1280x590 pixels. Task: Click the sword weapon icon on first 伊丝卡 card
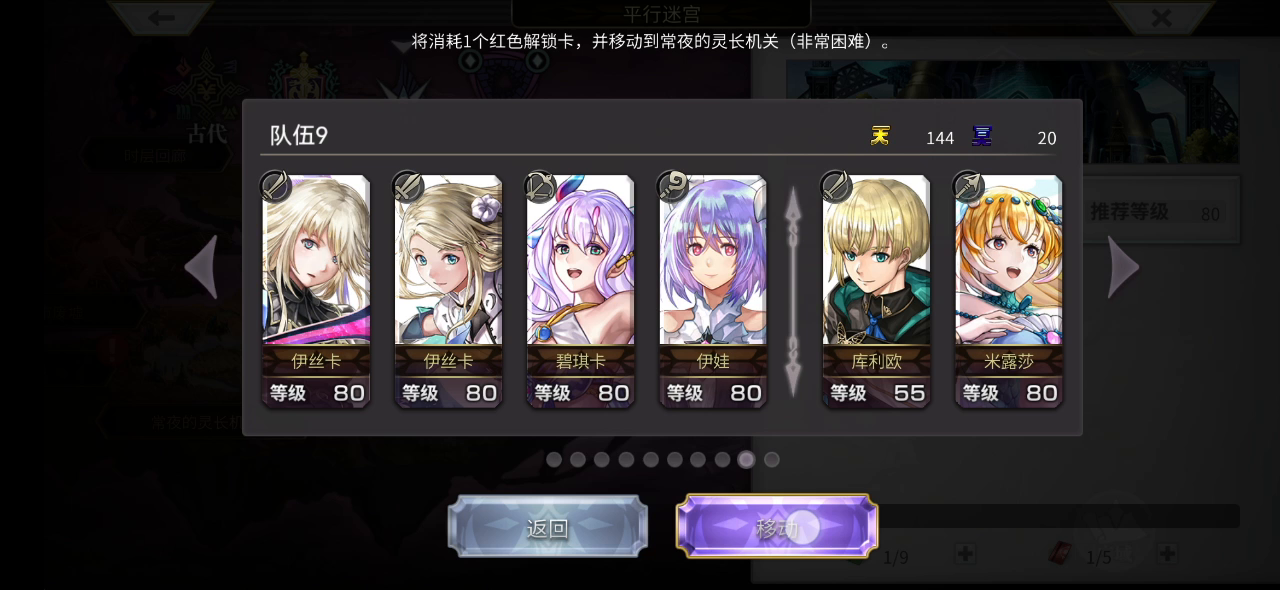[x=275, y=186]
